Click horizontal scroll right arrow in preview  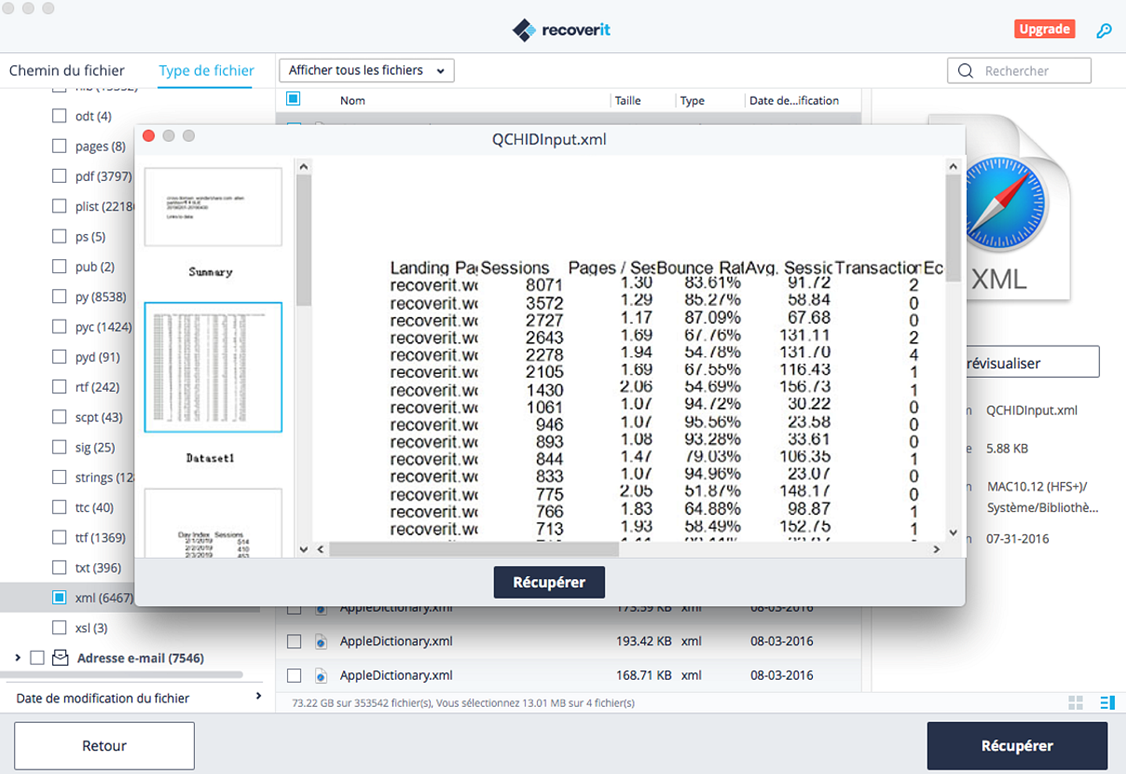(936, 549)
